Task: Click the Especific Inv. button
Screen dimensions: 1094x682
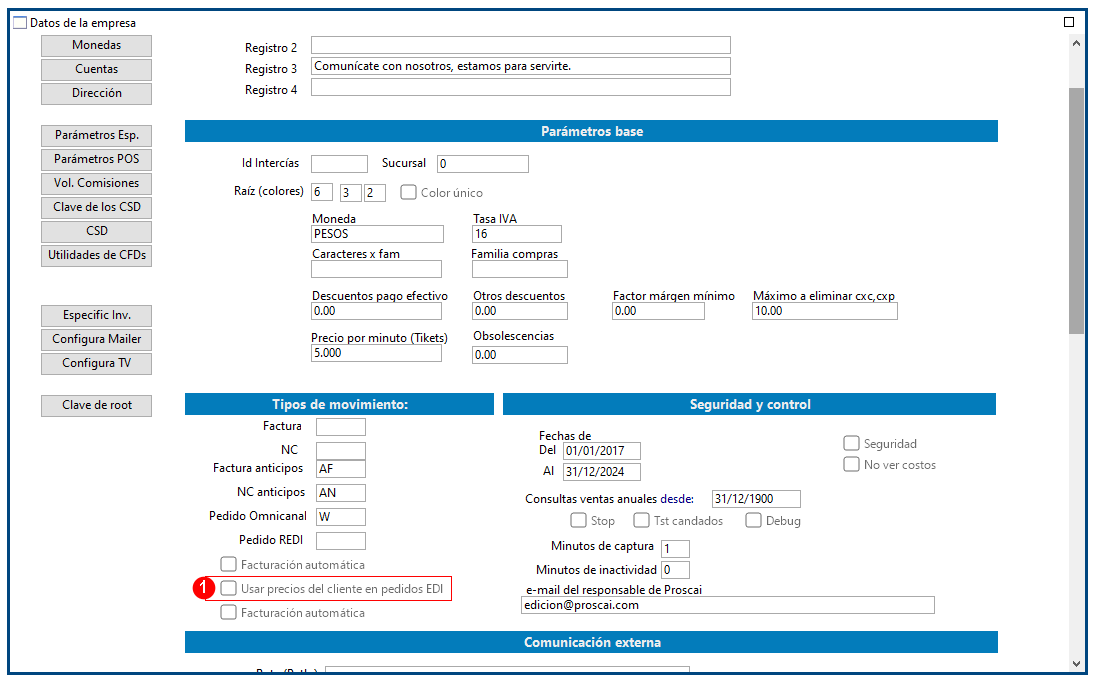Action: (96, 315)
